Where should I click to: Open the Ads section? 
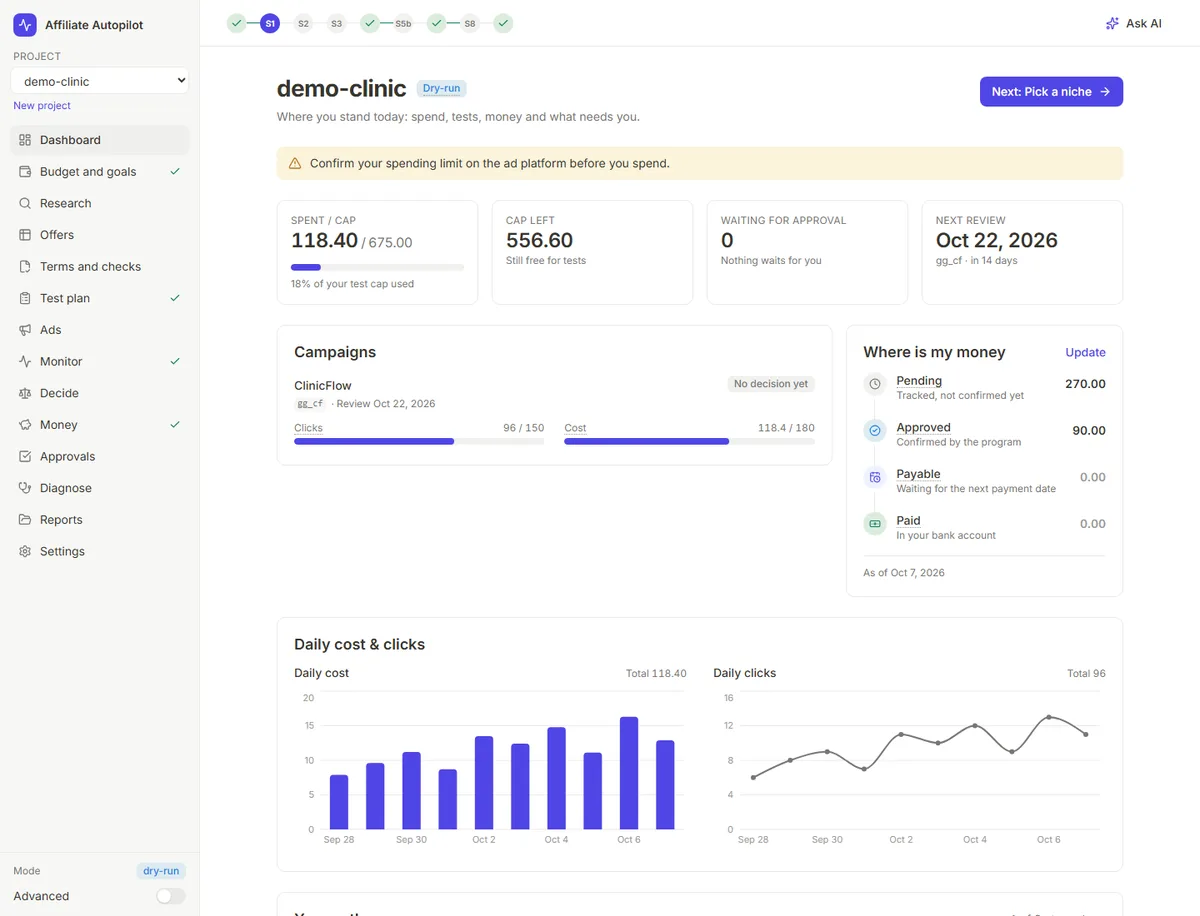(x=100, y=330)
